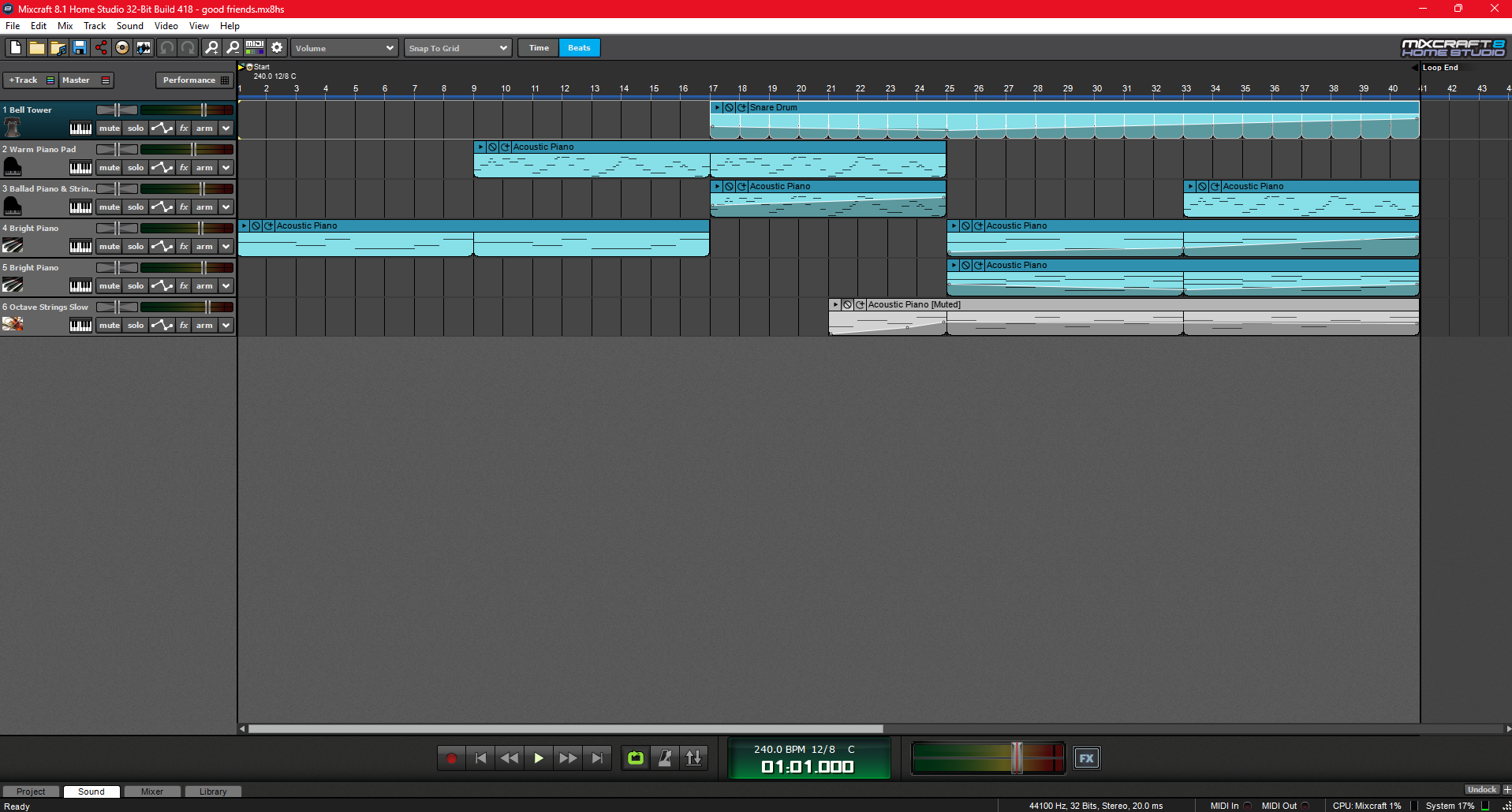Click the burn CD disc icon
This screenshot has width=1512, height=812.
click(x=121, y=48)
